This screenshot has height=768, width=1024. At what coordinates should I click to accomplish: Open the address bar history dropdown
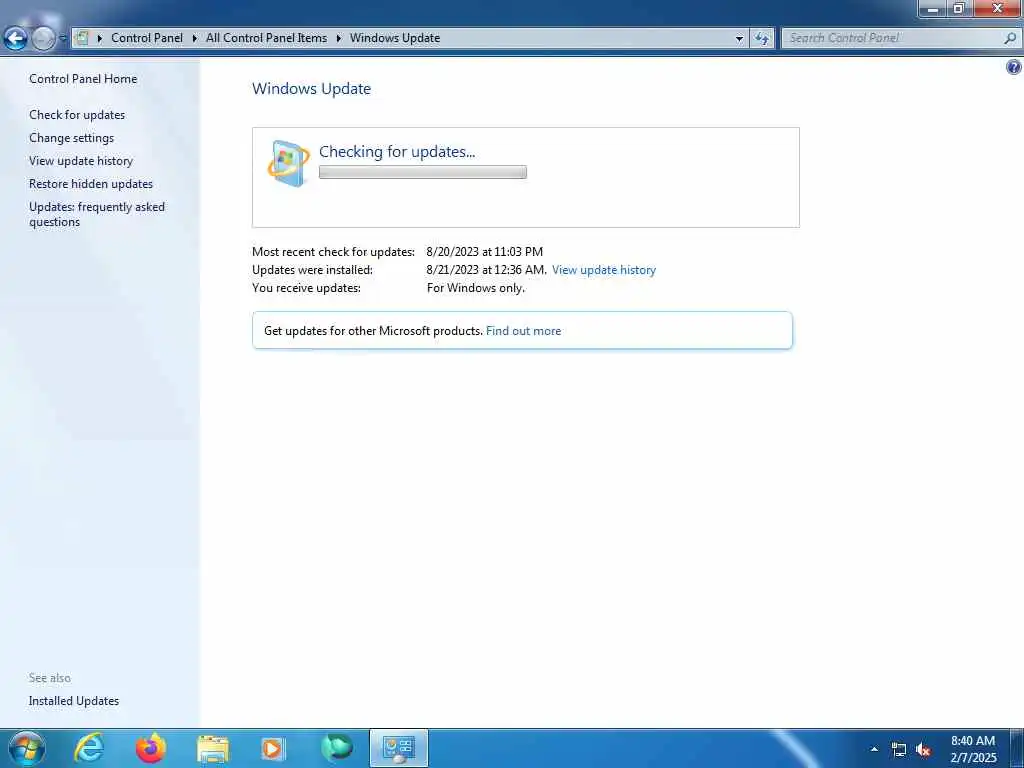[x=739, y=39]
